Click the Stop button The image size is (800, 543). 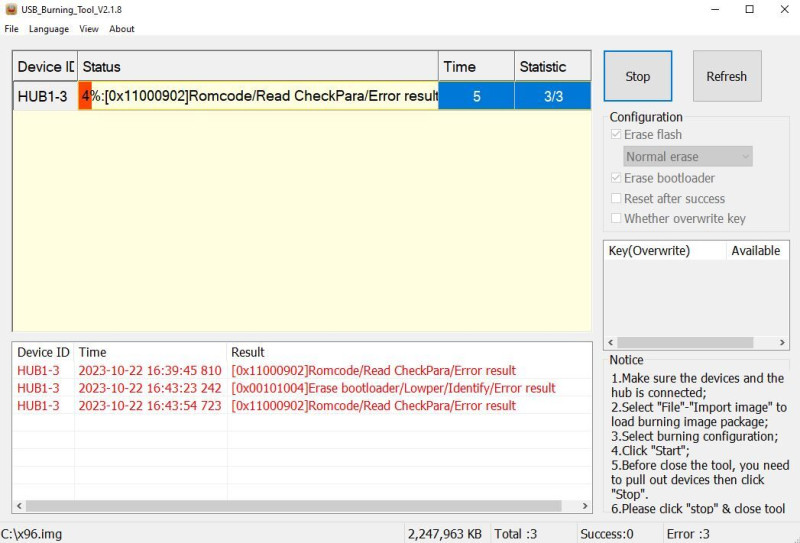point(638,76)
